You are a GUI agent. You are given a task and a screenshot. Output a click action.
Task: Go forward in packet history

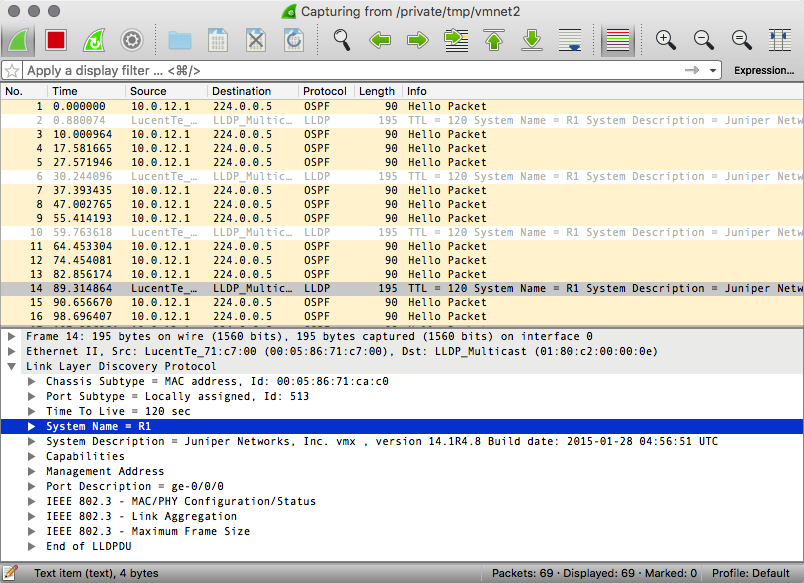pyautogui.click(x=418, y=40)
